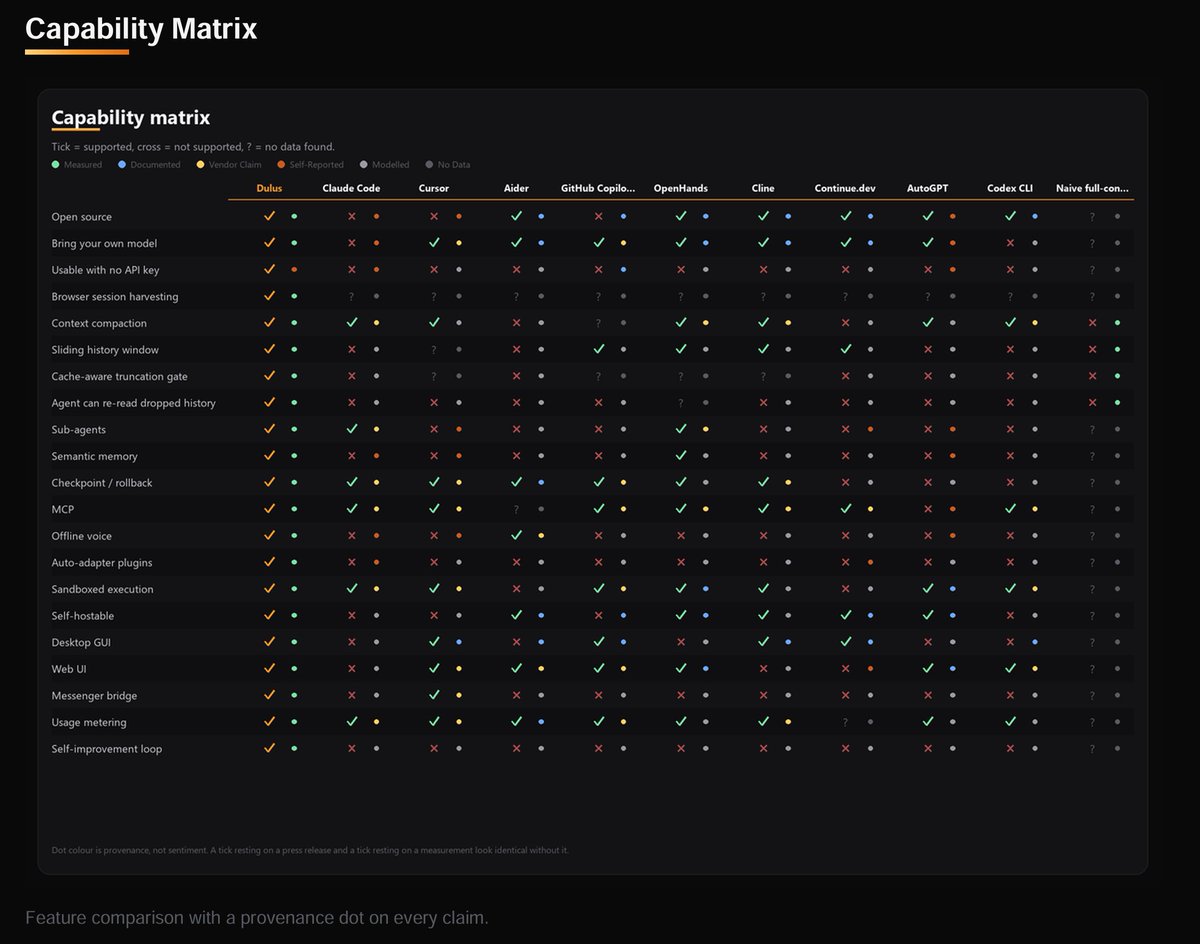Click the Feature comparison caption text
1200x944 pixels.
pos(257,918)
